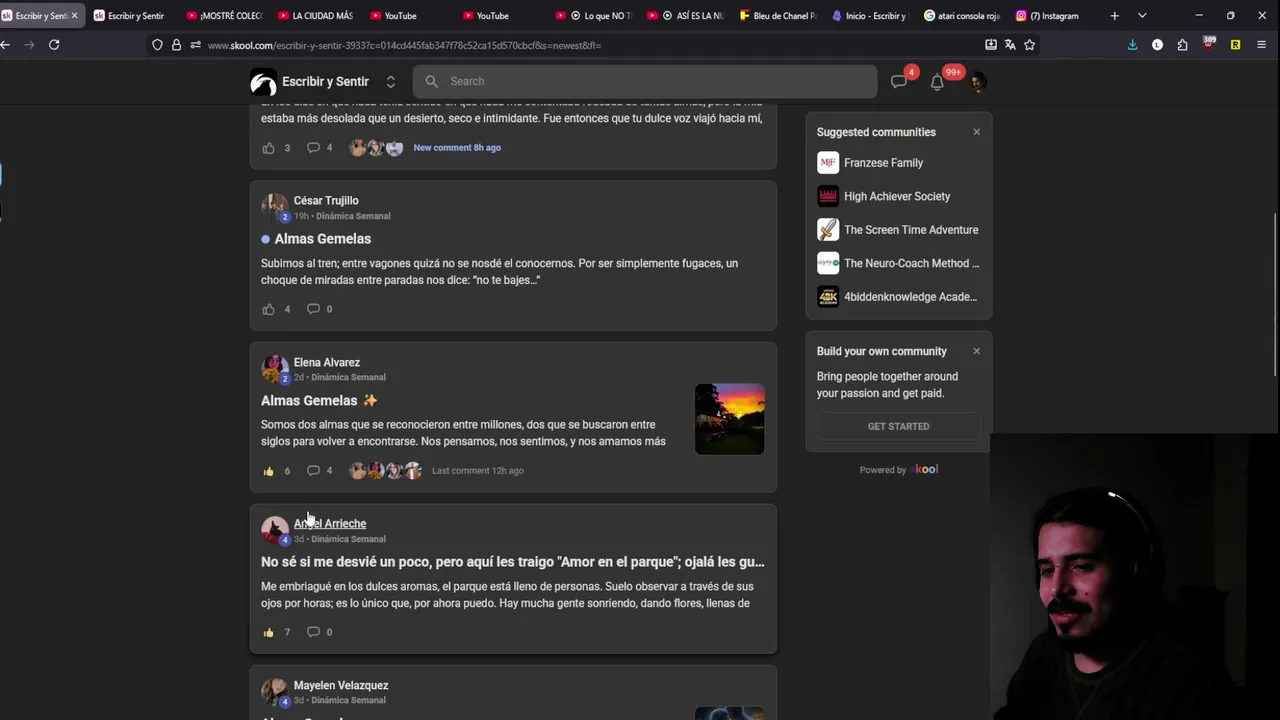Click the Escribir y Sentir community logo
The width and height of the screenshot is (1280, 720).
point(263,82)
